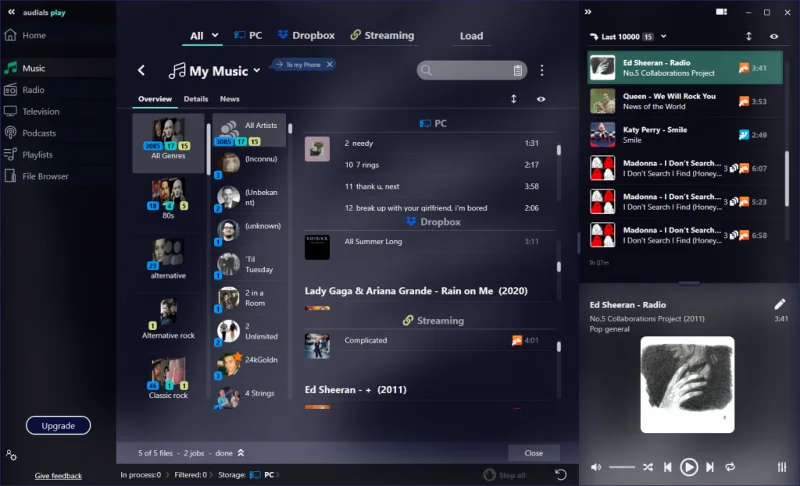The image size is (800, 486).
Task: Switch to the Dropbox source tab
Action: point(306,36)
